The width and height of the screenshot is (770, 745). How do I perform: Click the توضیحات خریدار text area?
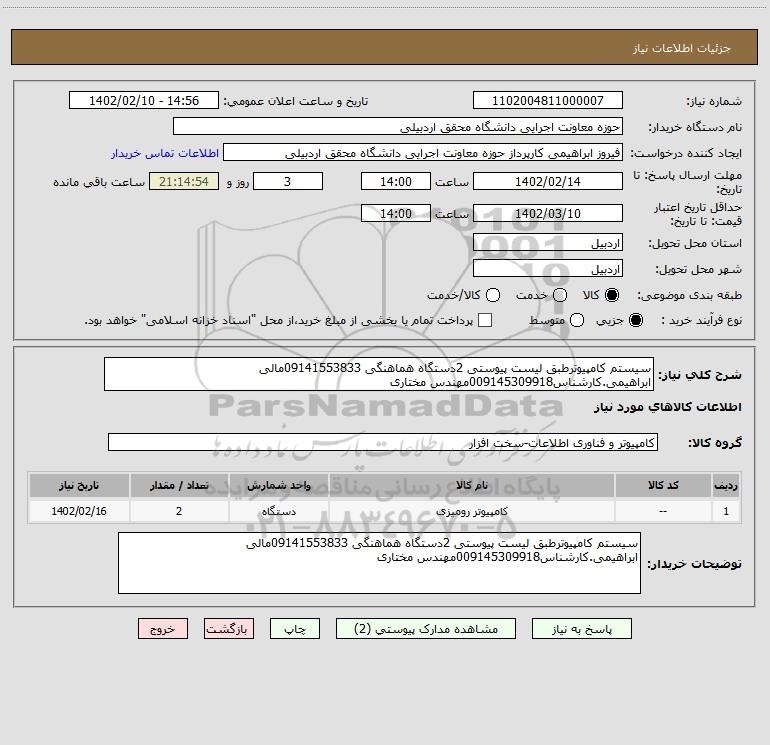click(x=380, y=563)
